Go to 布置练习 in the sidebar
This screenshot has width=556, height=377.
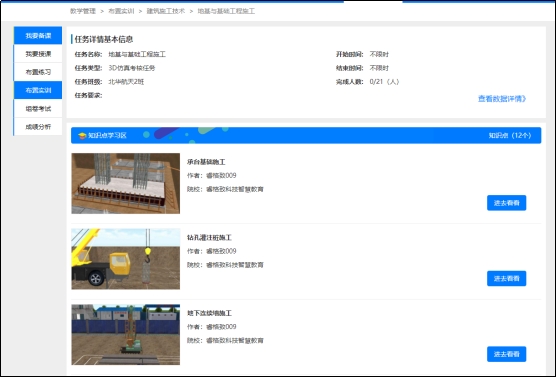point(38,72)
